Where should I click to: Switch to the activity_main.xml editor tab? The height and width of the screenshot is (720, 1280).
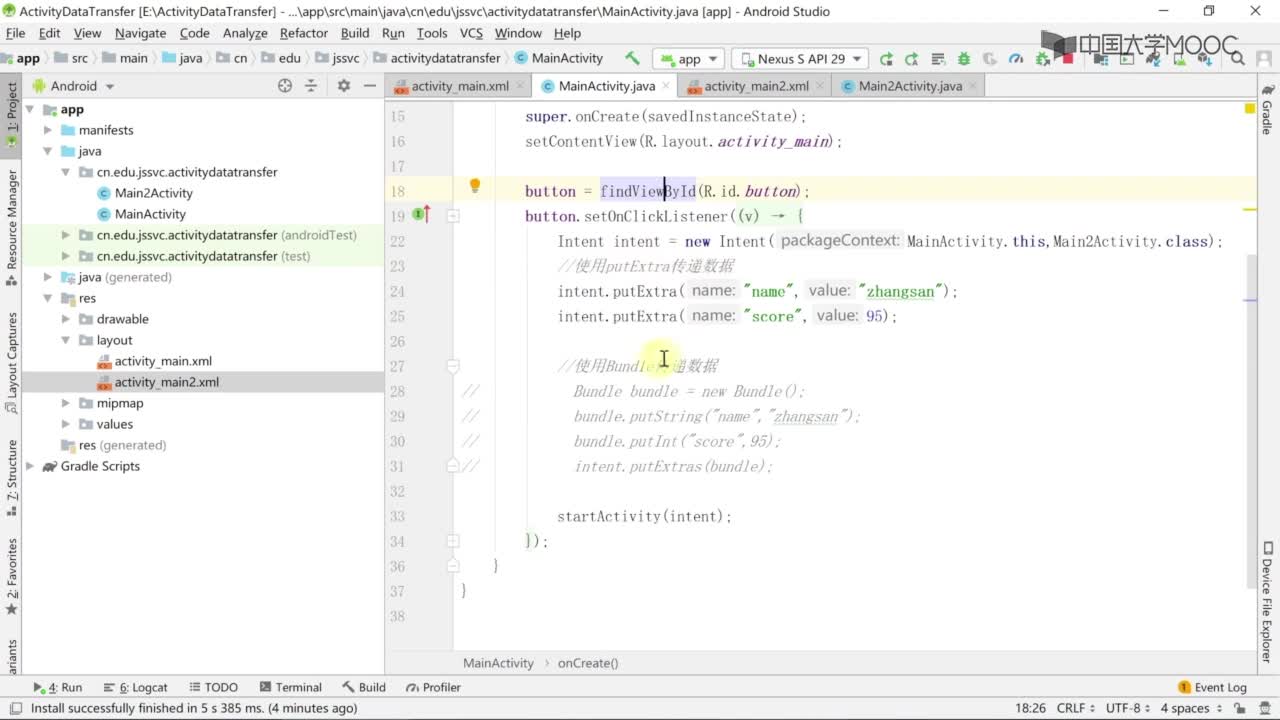point(460,86)
